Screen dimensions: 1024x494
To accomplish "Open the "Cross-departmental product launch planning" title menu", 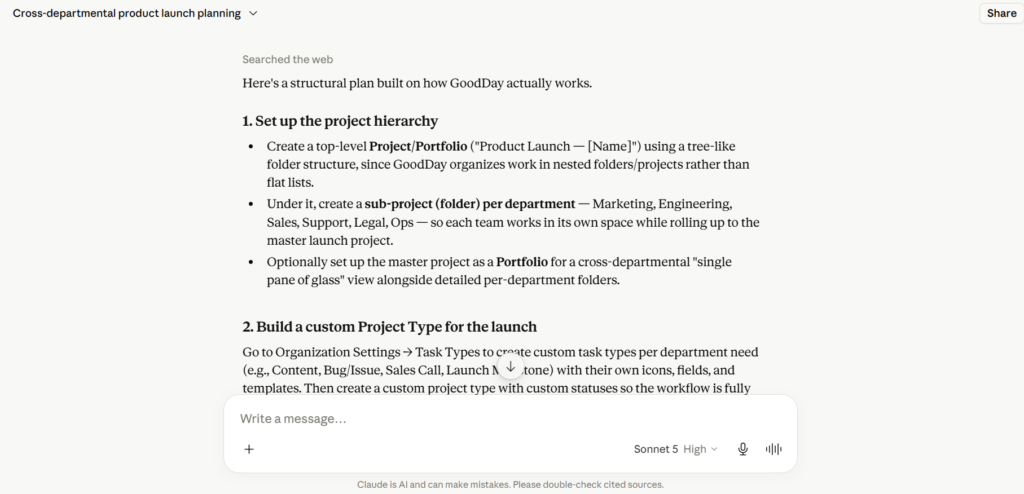I will point(127,14).
